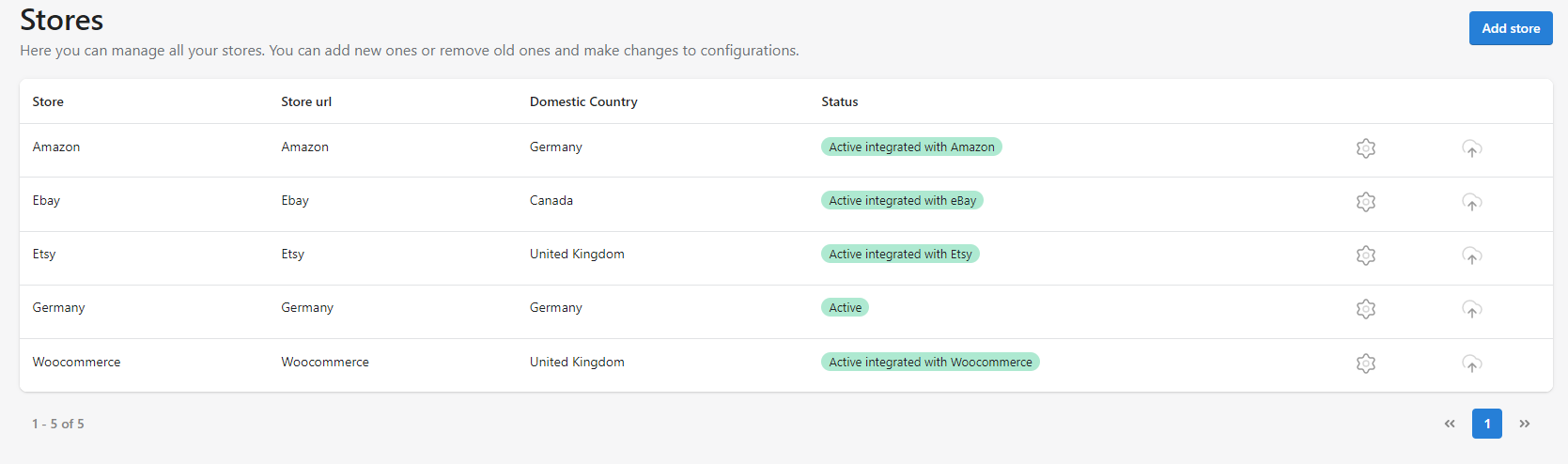Screen dimensions: 1568x464
Task: Click cloud upload icon for Ebay store
Action: (1472, 202)
